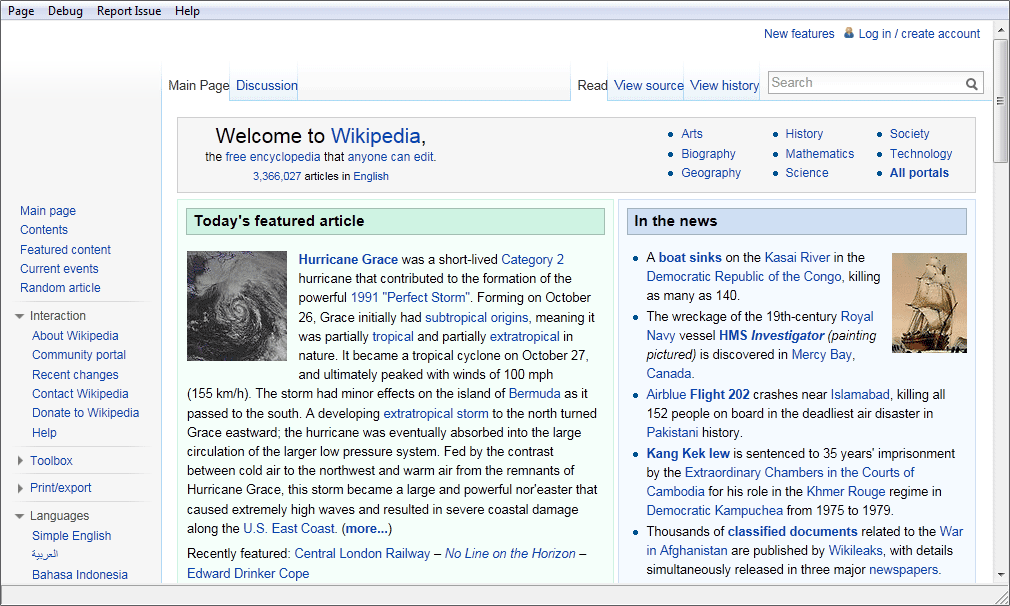The height and width of the screenshot is (606, 1010).
Task: Open the boat sinks news link
Action: 690,258
